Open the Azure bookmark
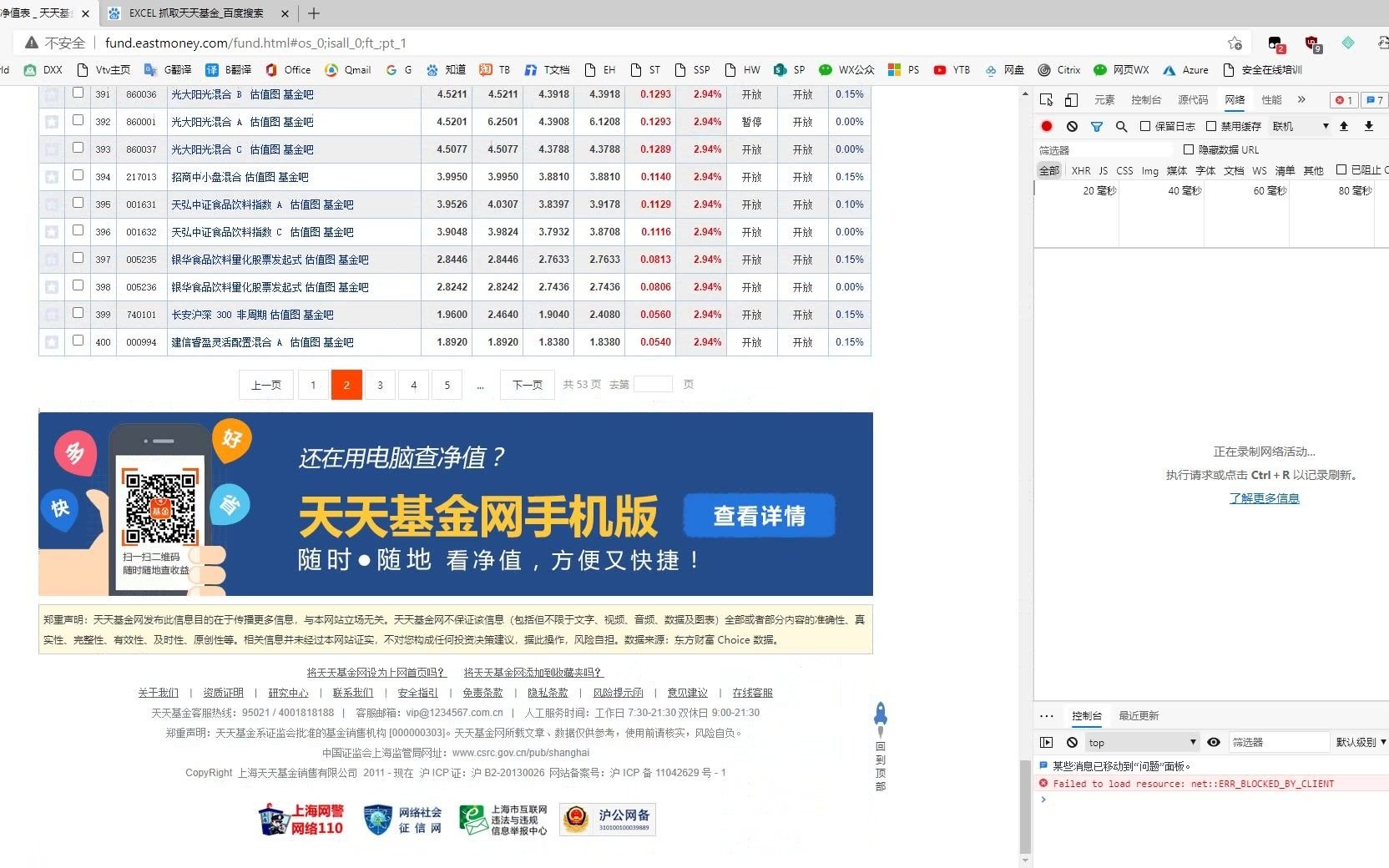The height and width of the screenshot is (868, 1389). [1185, 70]
